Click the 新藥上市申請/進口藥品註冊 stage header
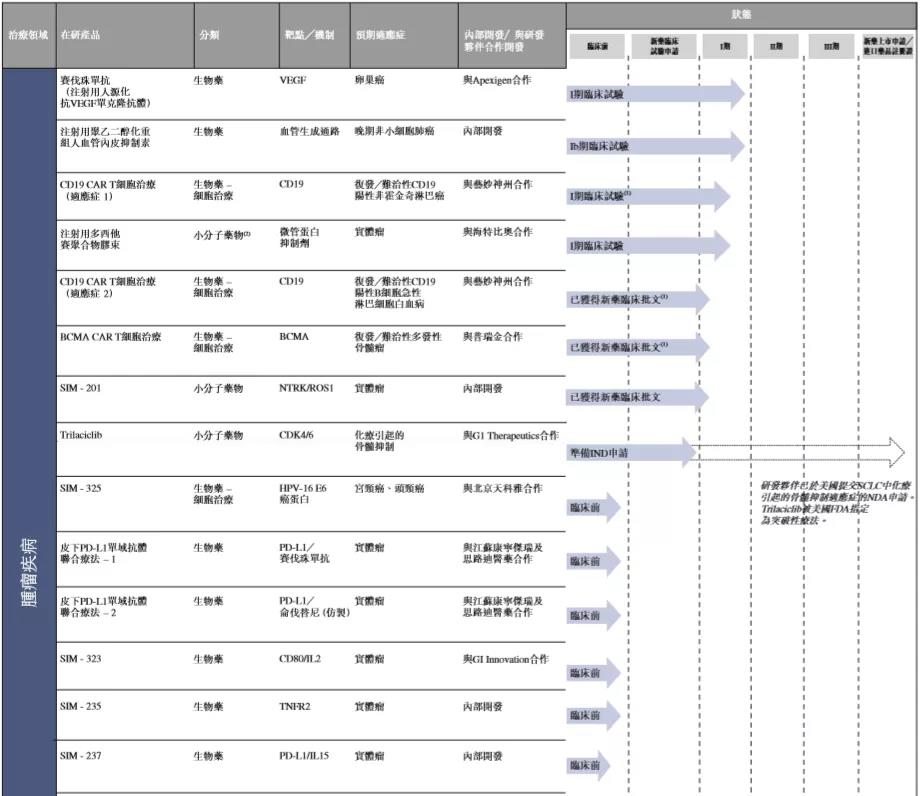Screen dimensions: 920x796 click(x=888, y=46)
